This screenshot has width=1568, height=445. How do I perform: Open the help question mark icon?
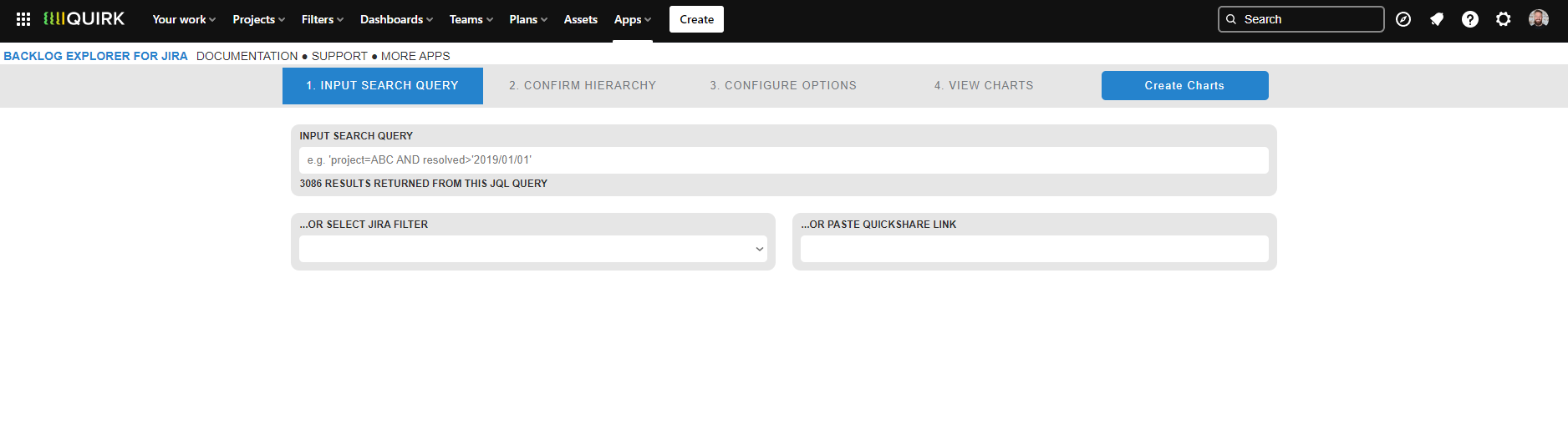pos(1470,19)
